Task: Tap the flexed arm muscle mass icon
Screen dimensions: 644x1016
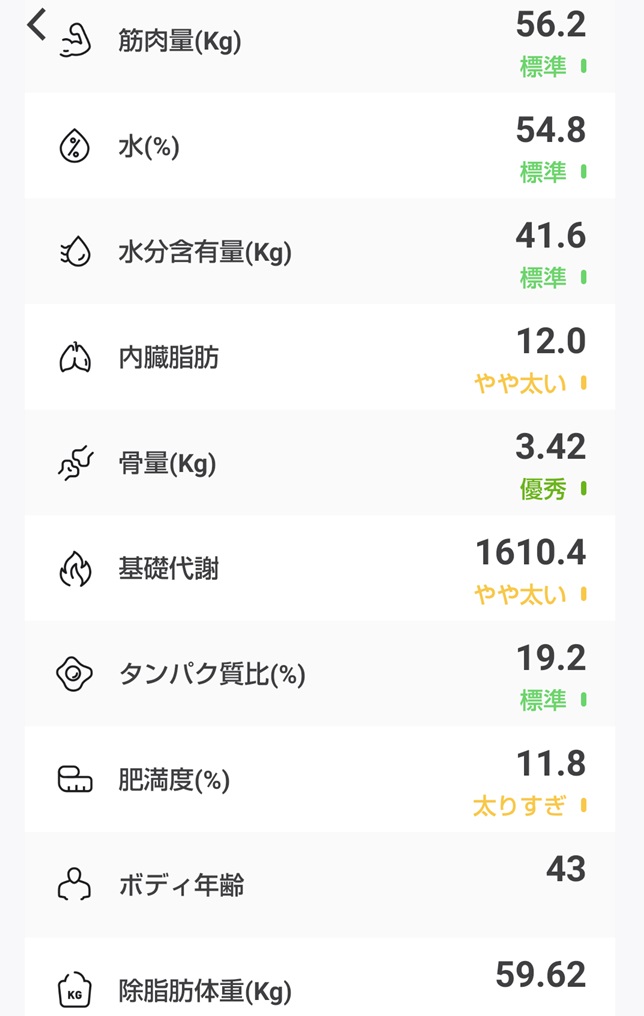Action: 75,41
